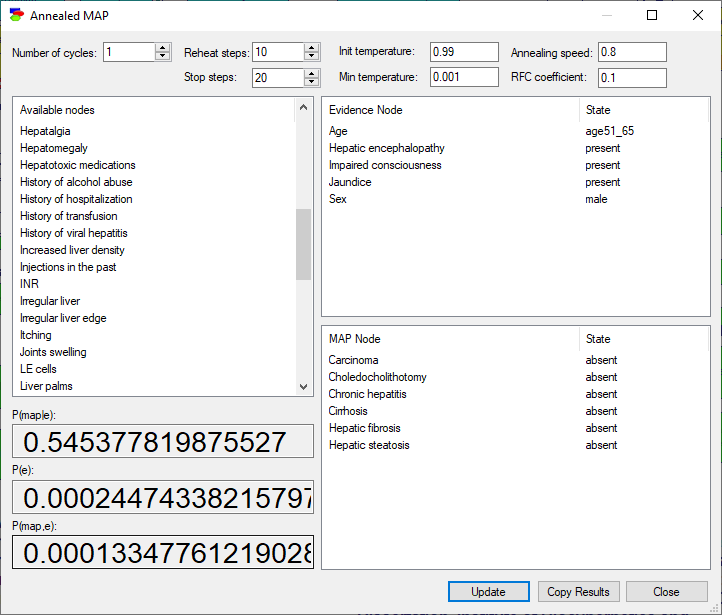Screen dimensions: 722x615
Task: Click the Close button at bottom
Action: pyautogui.click(x=666, y=592)
